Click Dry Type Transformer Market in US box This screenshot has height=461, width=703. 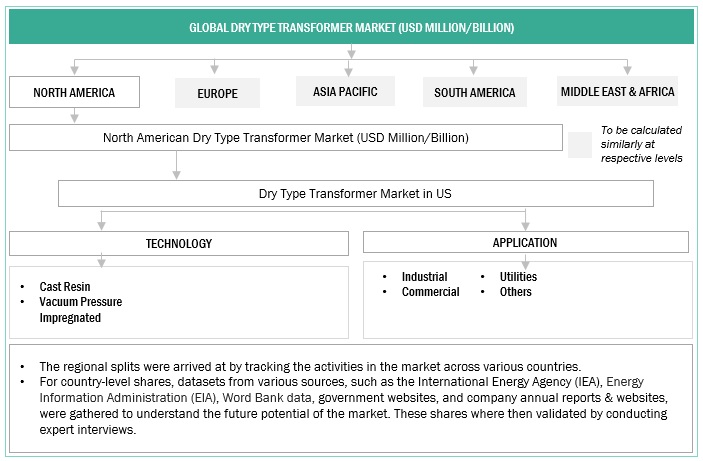[355, 192]
